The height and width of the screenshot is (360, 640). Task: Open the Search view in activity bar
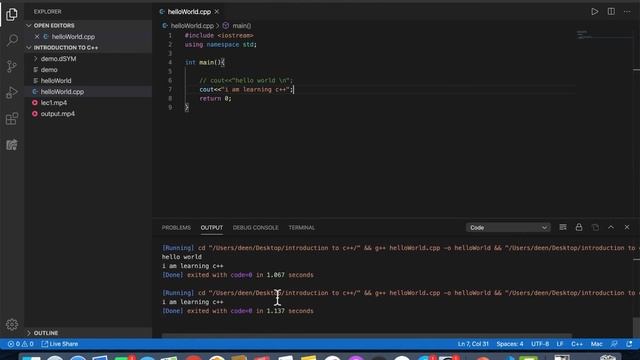12,40
